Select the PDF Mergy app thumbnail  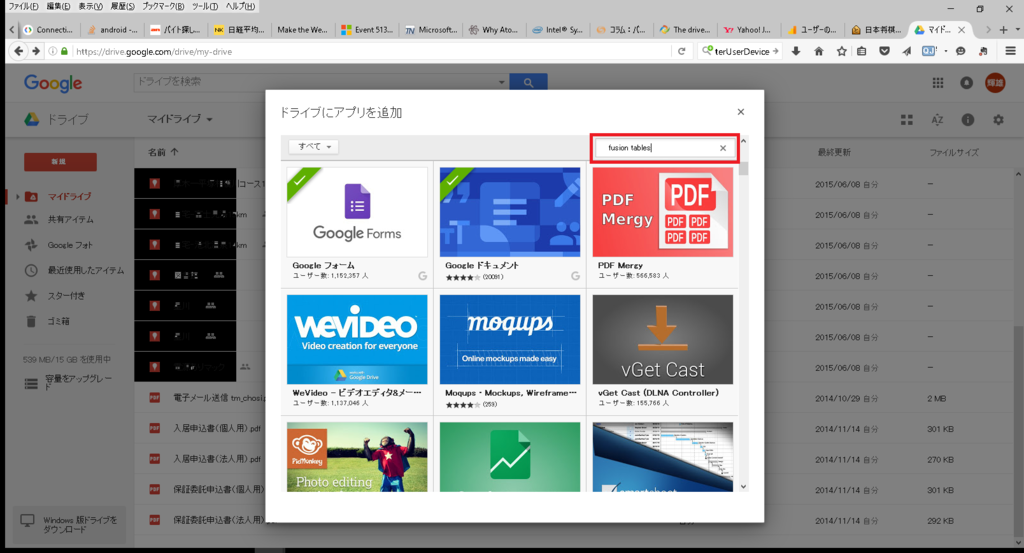(x=663, y=212)
